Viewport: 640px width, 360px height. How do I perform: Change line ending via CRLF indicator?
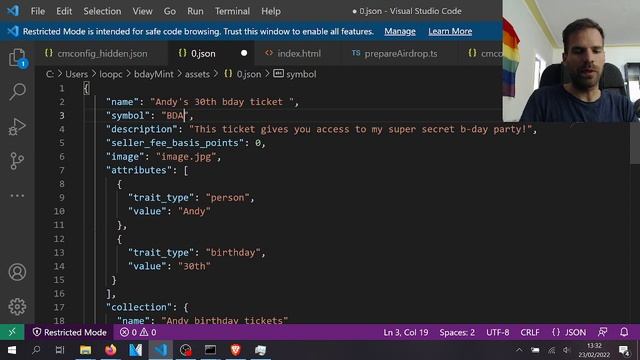pos(530,332)
